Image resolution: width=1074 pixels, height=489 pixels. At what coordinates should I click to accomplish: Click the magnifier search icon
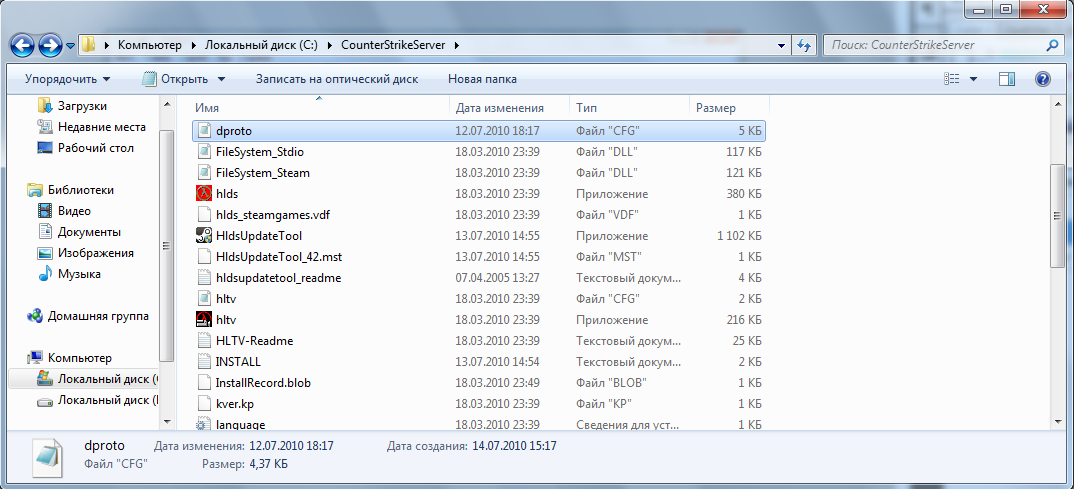point(1053,46)
